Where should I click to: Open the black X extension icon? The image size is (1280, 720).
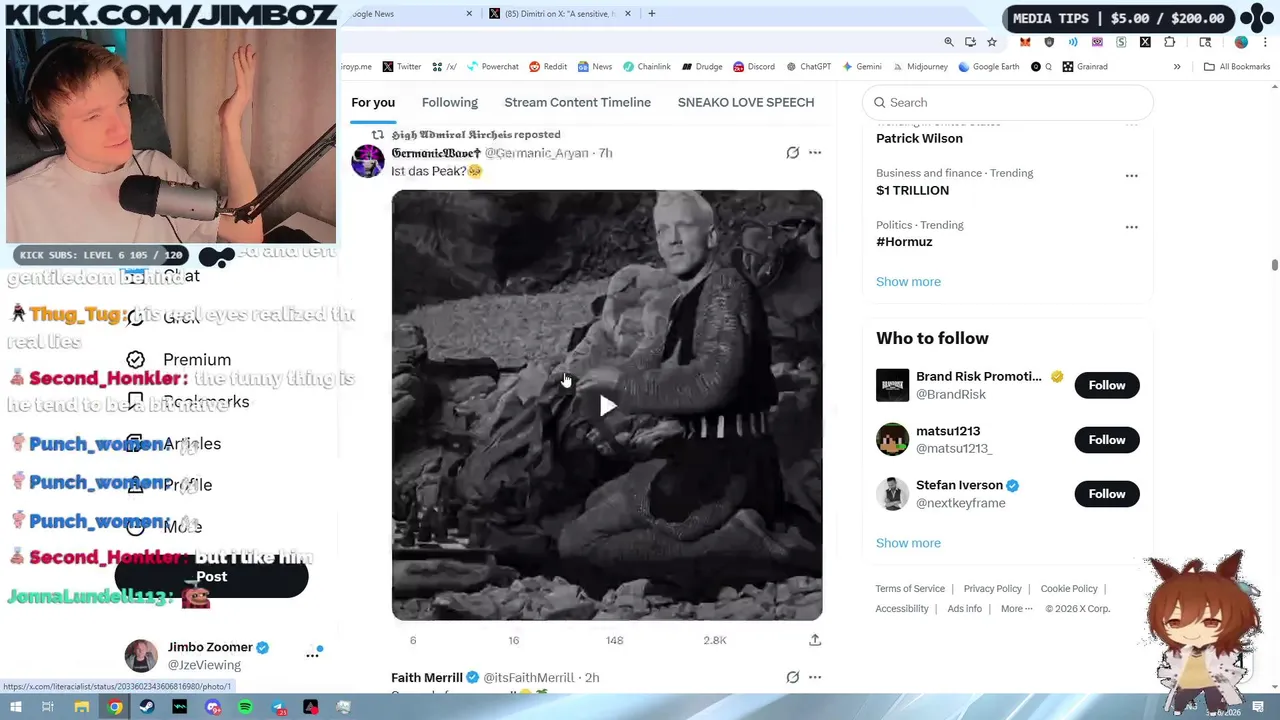tap(1145, 42)
